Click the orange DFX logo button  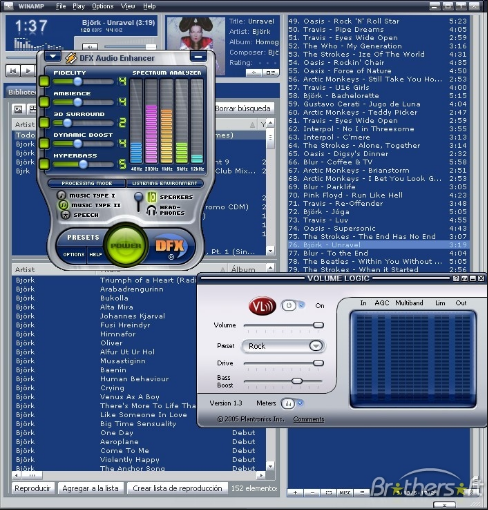170,246
